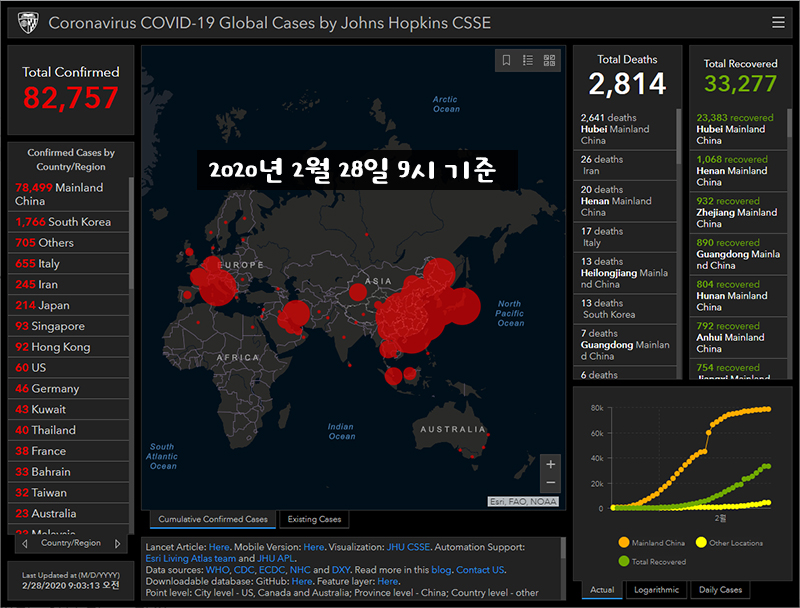Open the JHU APL link
The height and width of the screenshot is (608, 800).
tap(276, 559)
